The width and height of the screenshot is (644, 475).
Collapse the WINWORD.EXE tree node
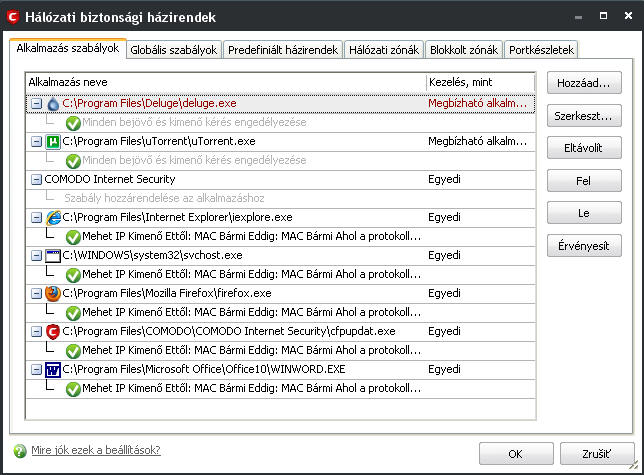[37, 370]
